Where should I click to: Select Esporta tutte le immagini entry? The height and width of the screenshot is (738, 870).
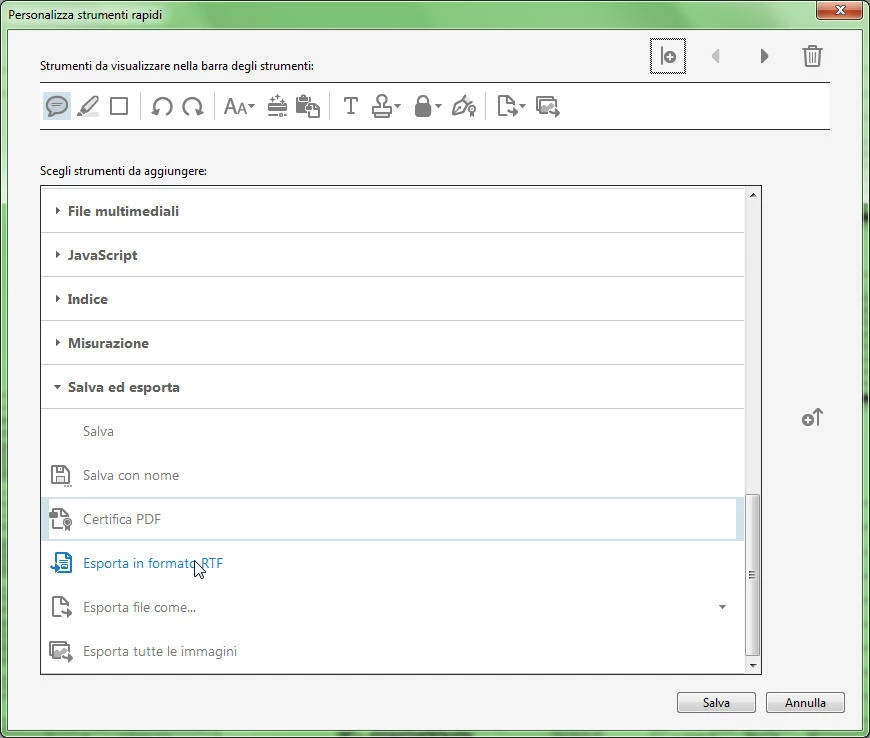(392, 651)
